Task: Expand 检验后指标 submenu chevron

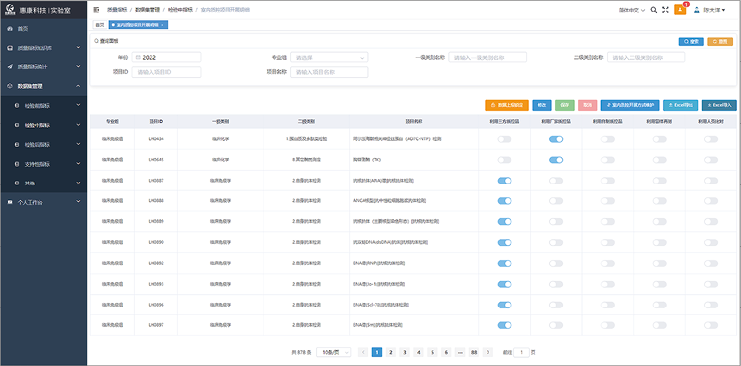Action: coord(78,145)
